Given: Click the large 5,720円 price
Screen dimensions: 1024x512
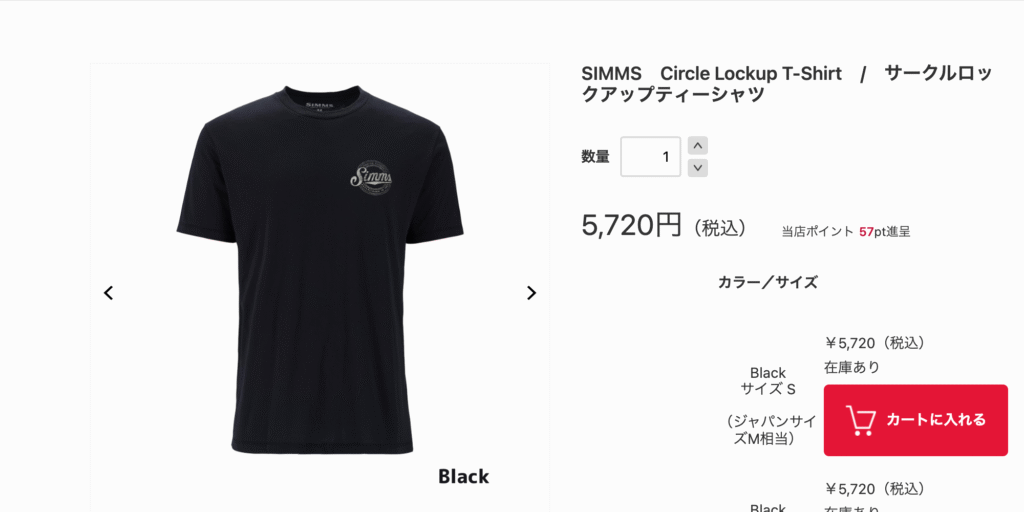Looking at the screenshot, I should pyautogui.click(x=632, y=225).
